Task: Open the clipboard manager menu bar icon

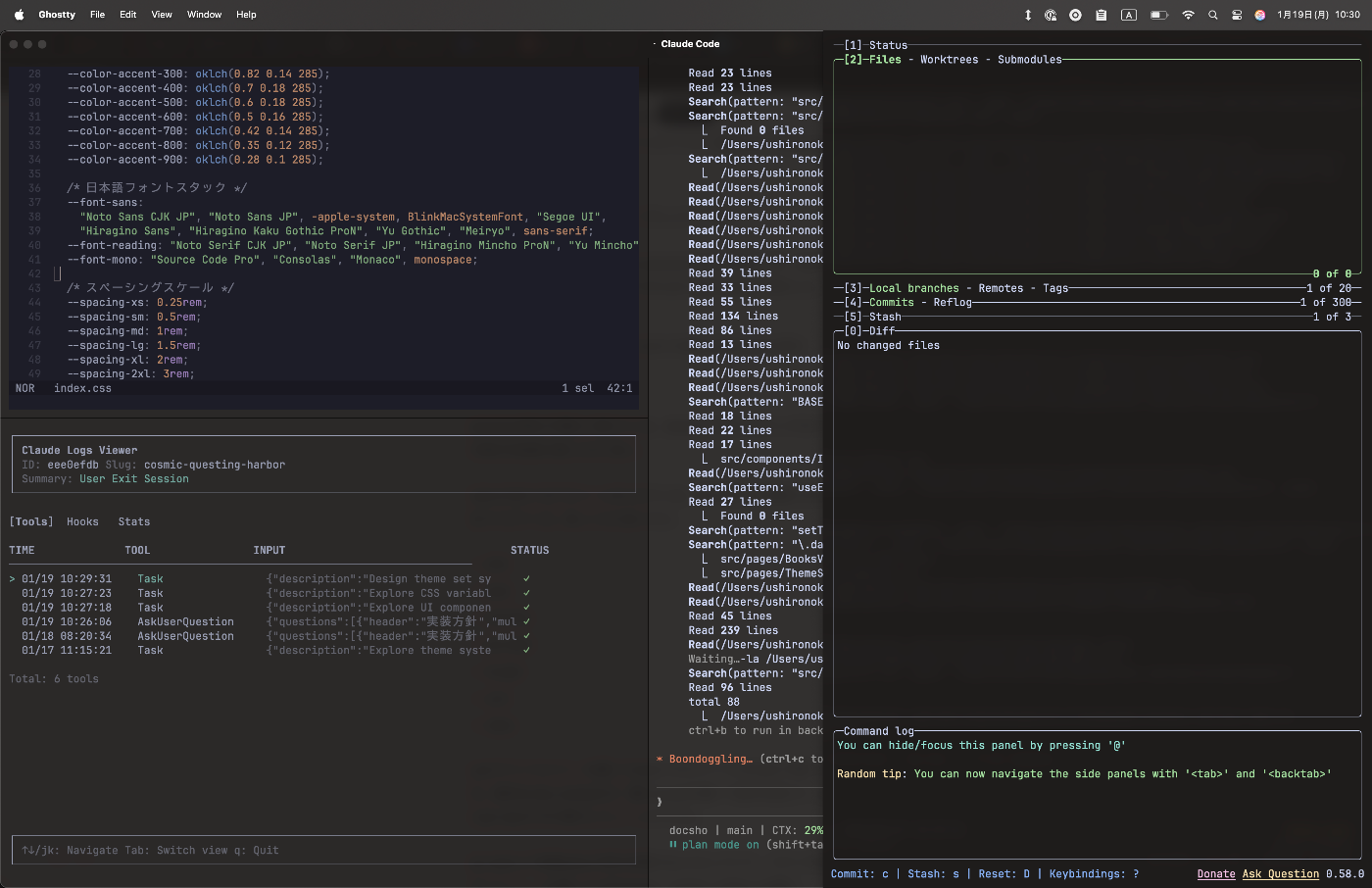Action: [1102, 15]
